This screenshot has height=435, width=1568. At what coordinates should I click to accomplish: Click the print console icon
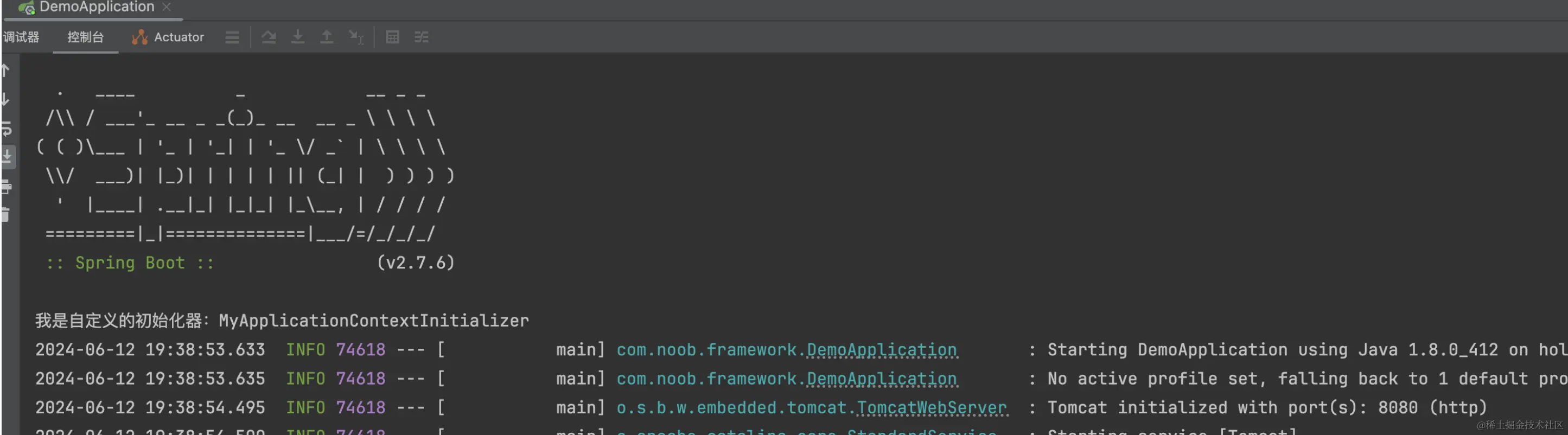6,186
